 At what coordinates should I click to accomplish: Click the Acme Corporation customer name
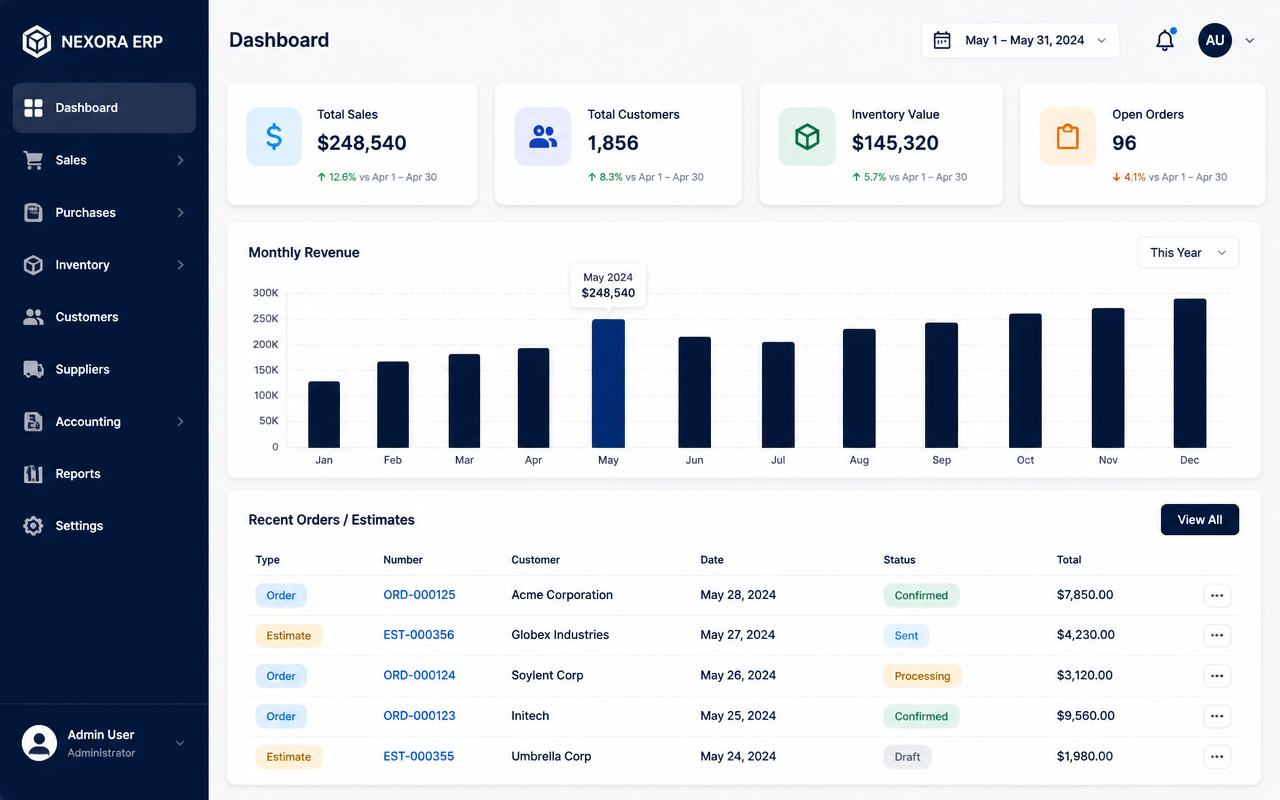[562, 595]
